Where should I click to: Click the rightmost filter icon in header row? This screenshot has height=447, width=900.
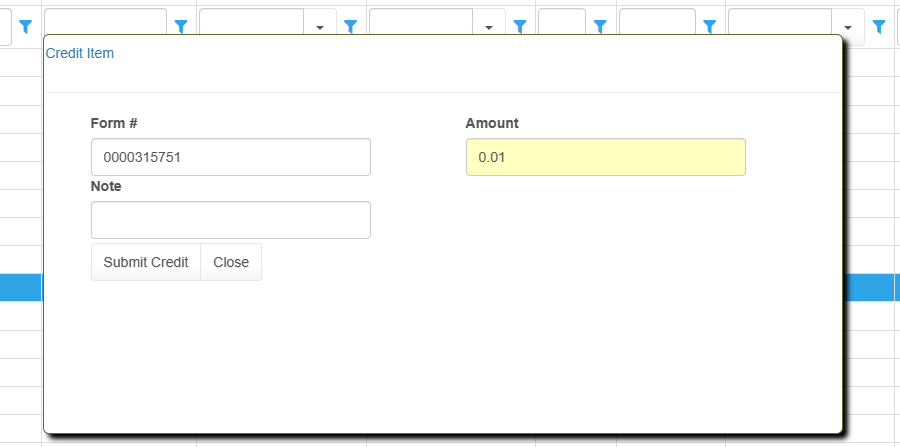click(879, 27)
